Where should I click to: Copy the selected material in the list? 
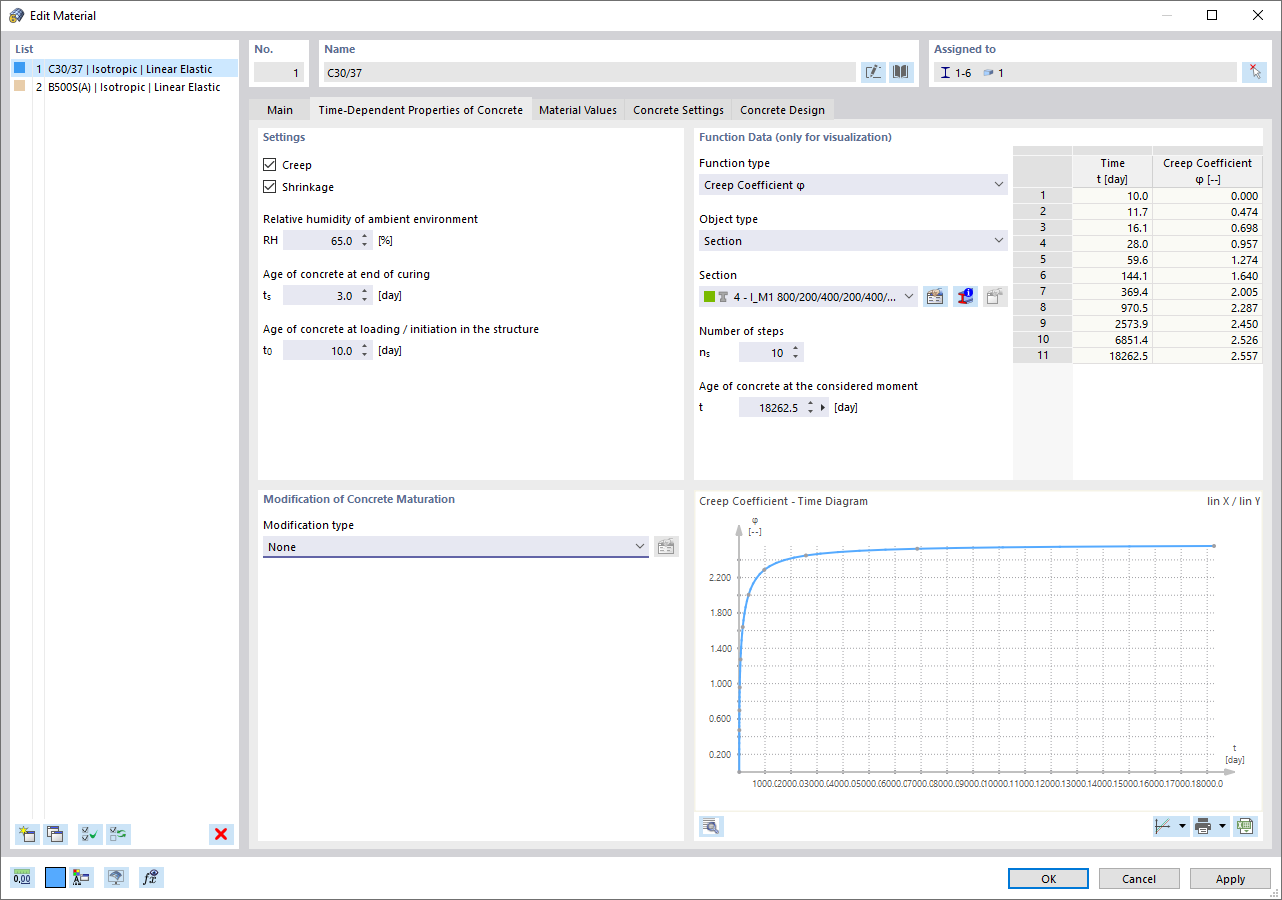(x=54, y=834)
